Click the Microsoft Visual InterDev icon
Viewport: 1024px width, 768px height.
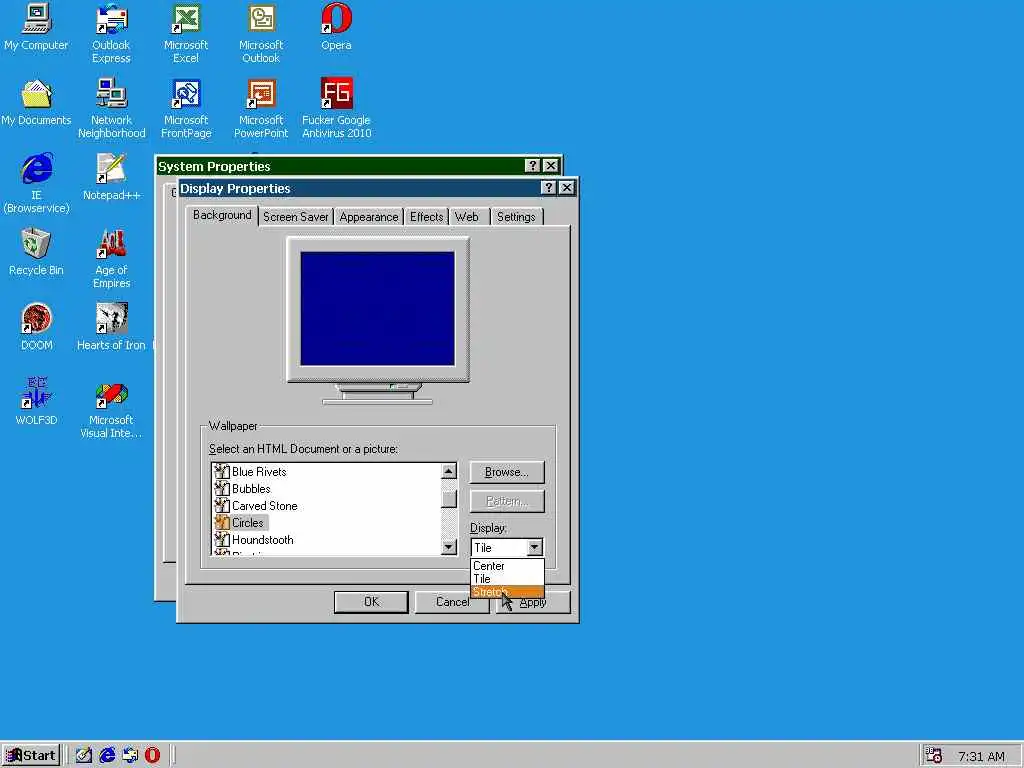point(111,409)
